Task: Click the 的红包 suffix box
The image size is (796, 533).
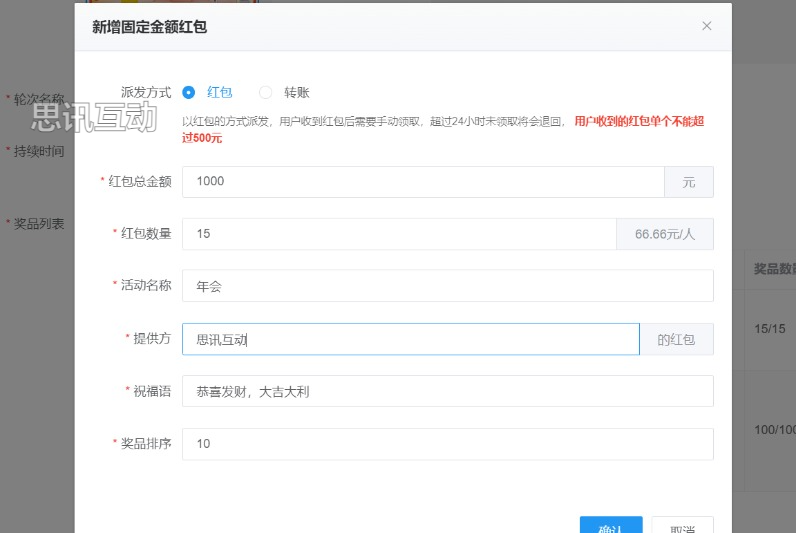Action: pos(676,339)
